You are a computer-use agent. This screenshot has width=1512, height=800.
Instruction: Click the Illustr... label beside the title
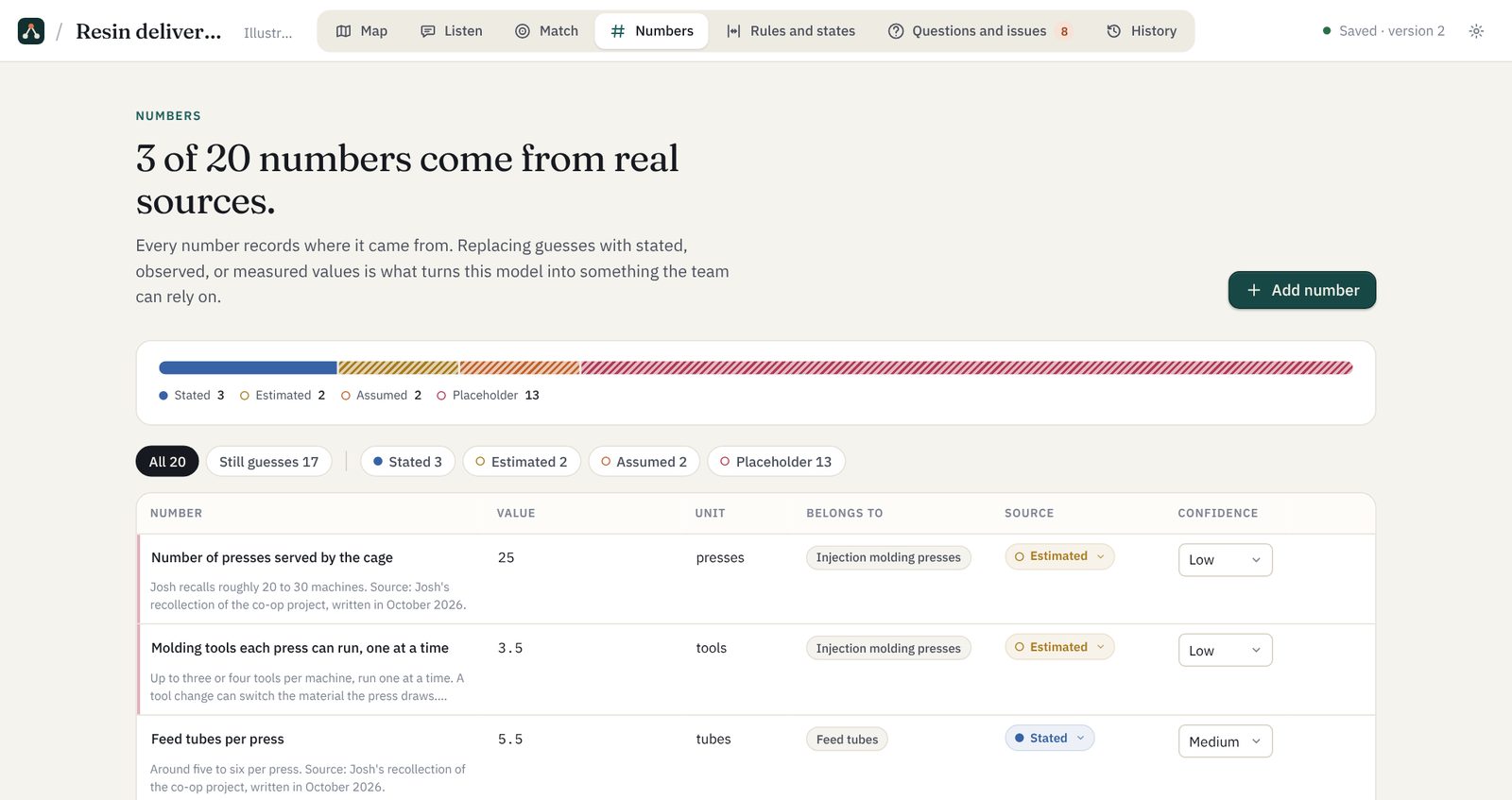click(268, 33)
